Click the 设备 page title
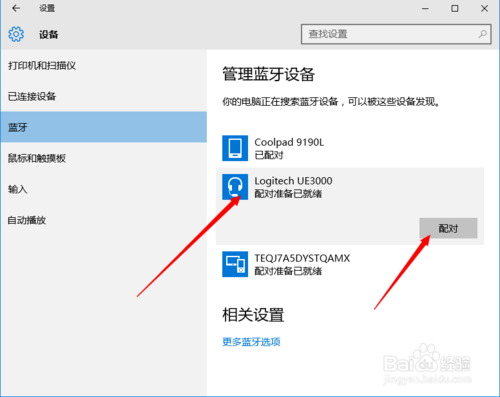The width and height of the screenshot is (500, 397). [x=49, y=34]
